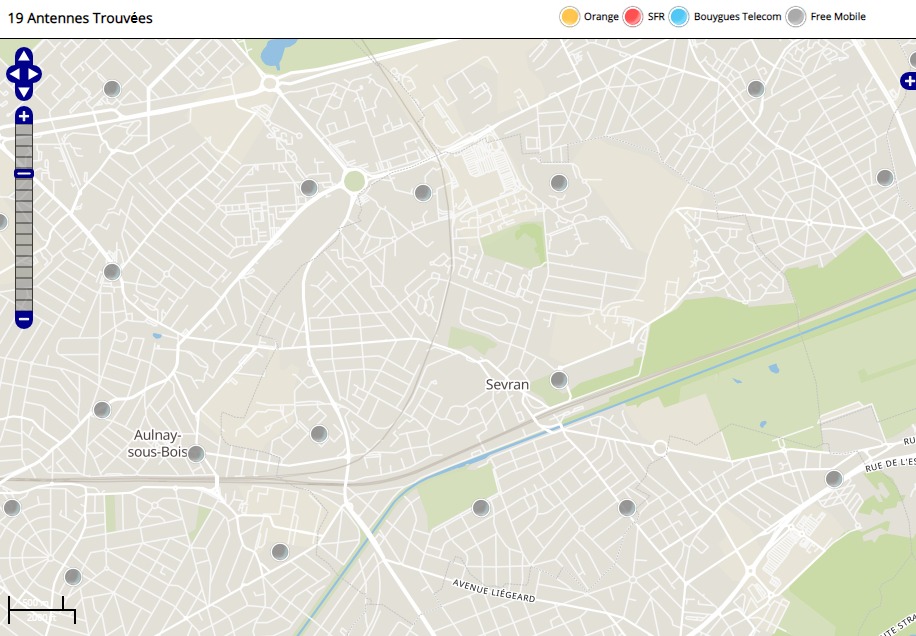Image resolution: width=916 pixels, height=636 pixels.
Task: Click the Sevran town label
Action: point(507,384)
